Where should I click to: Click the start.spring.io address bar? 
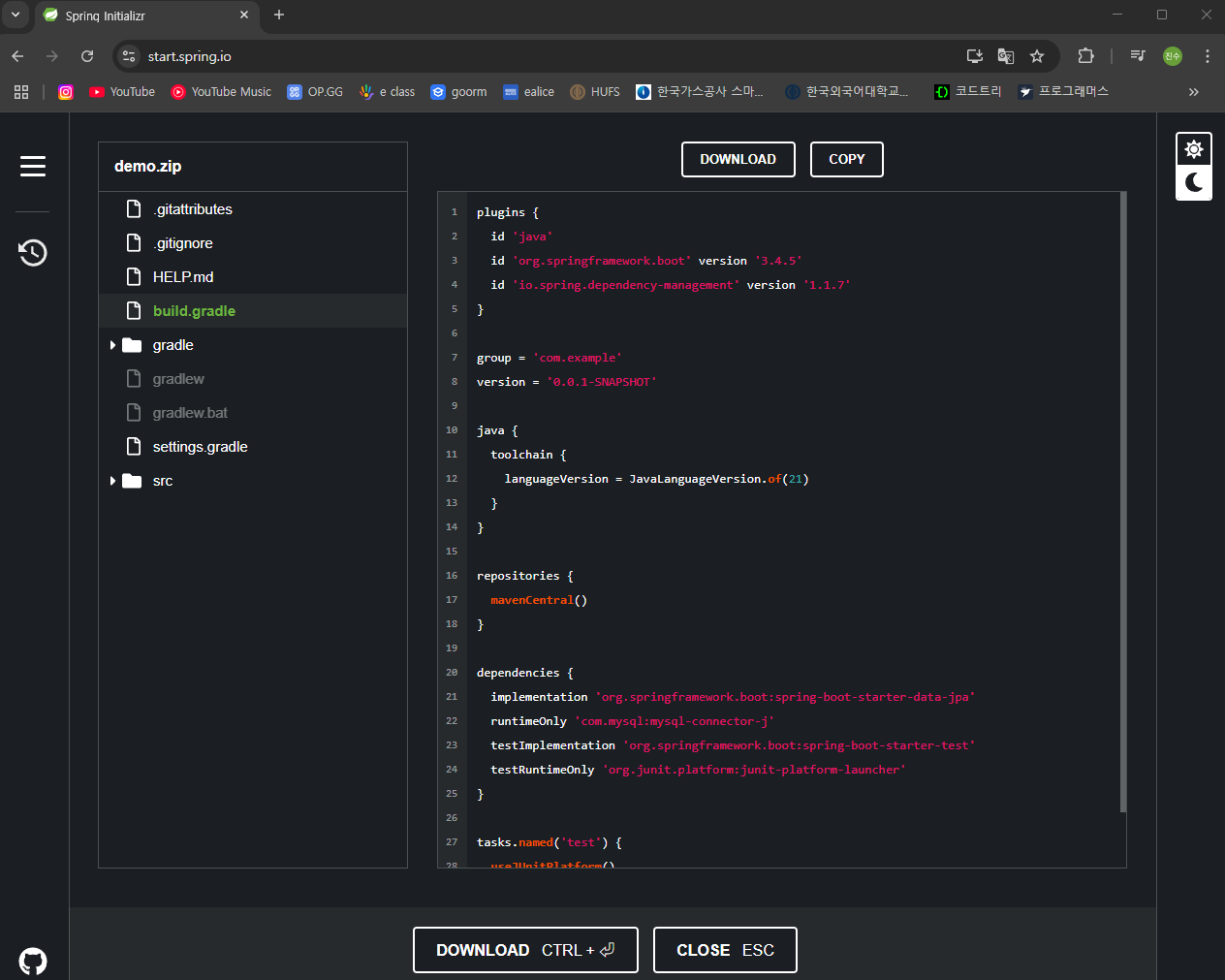point(543,56)
